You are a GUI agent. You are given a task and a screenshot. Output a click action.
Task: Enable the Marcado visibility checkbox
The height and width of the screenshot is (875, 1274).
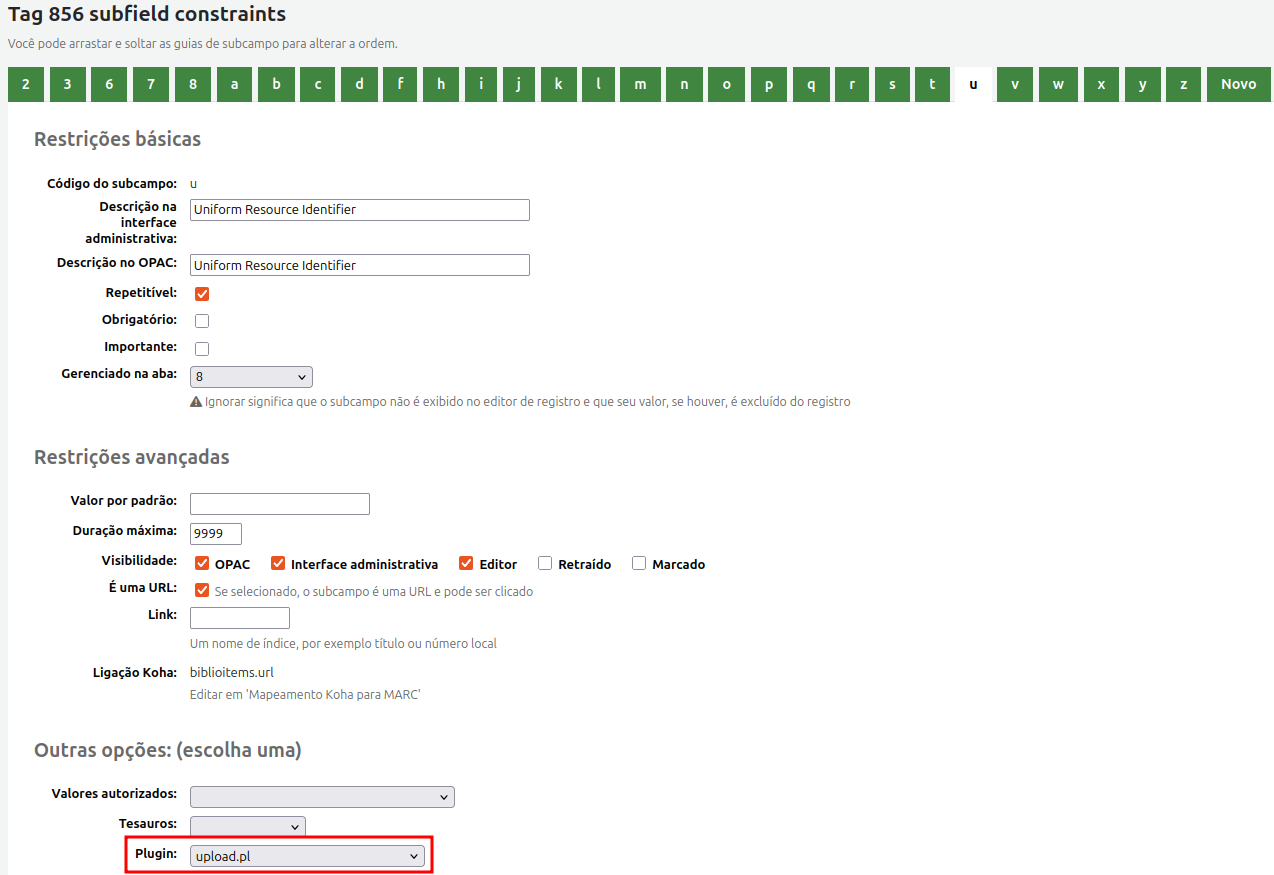[x=639, y=563]
